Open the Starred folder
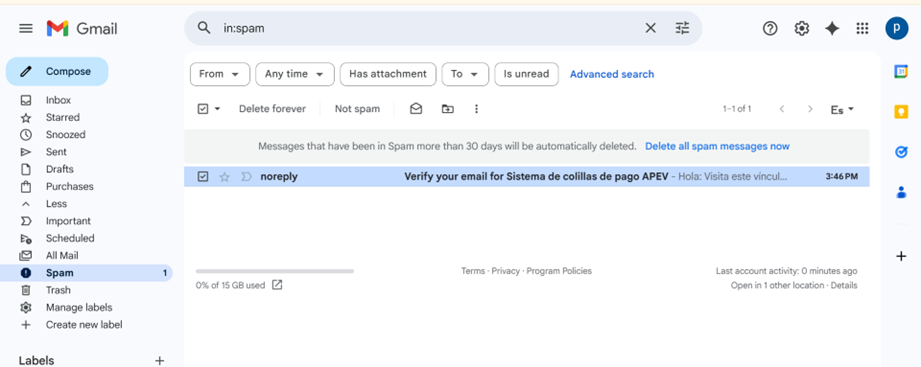This screenshot has height=367, width=921. (63, 117)
